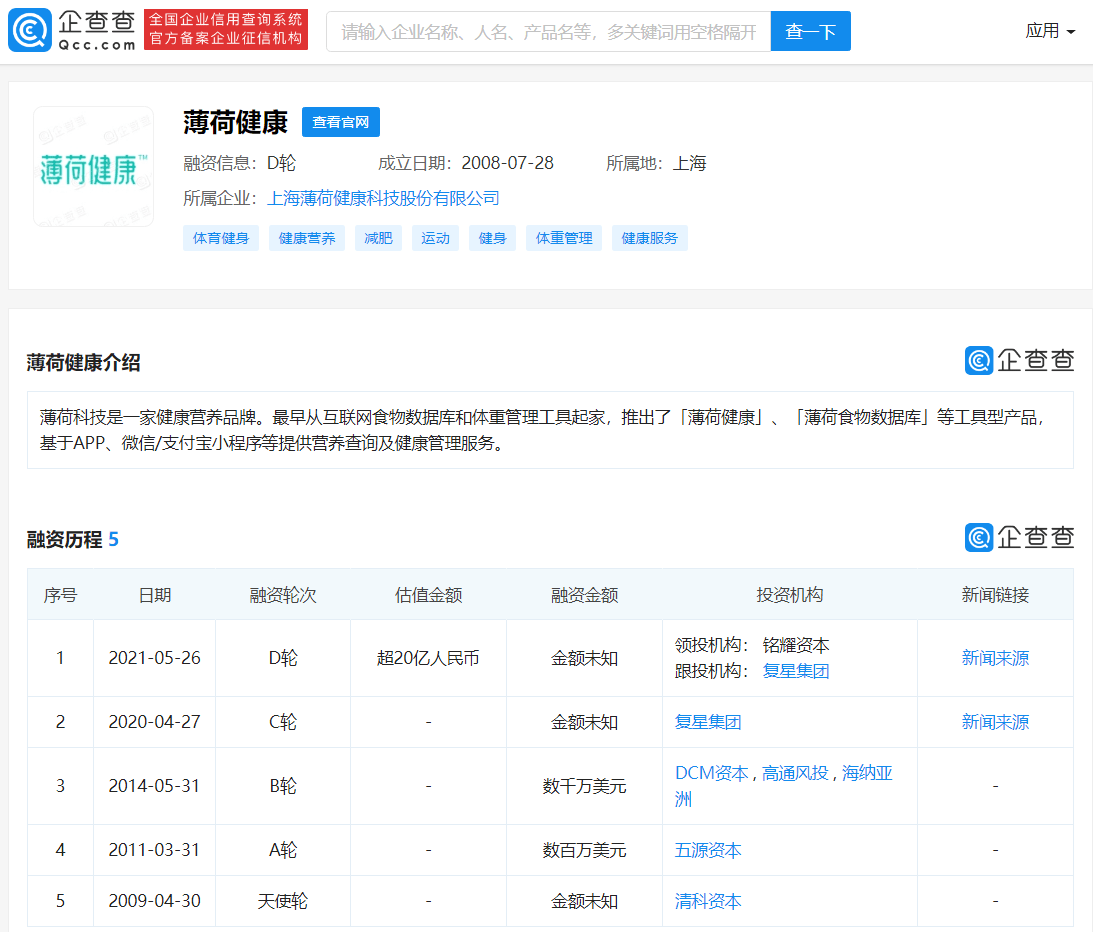This screenshot has width=1093, height=932.
Task: Click the 薄荷健康介绍 section heading
Action: (x=84, y=362)
